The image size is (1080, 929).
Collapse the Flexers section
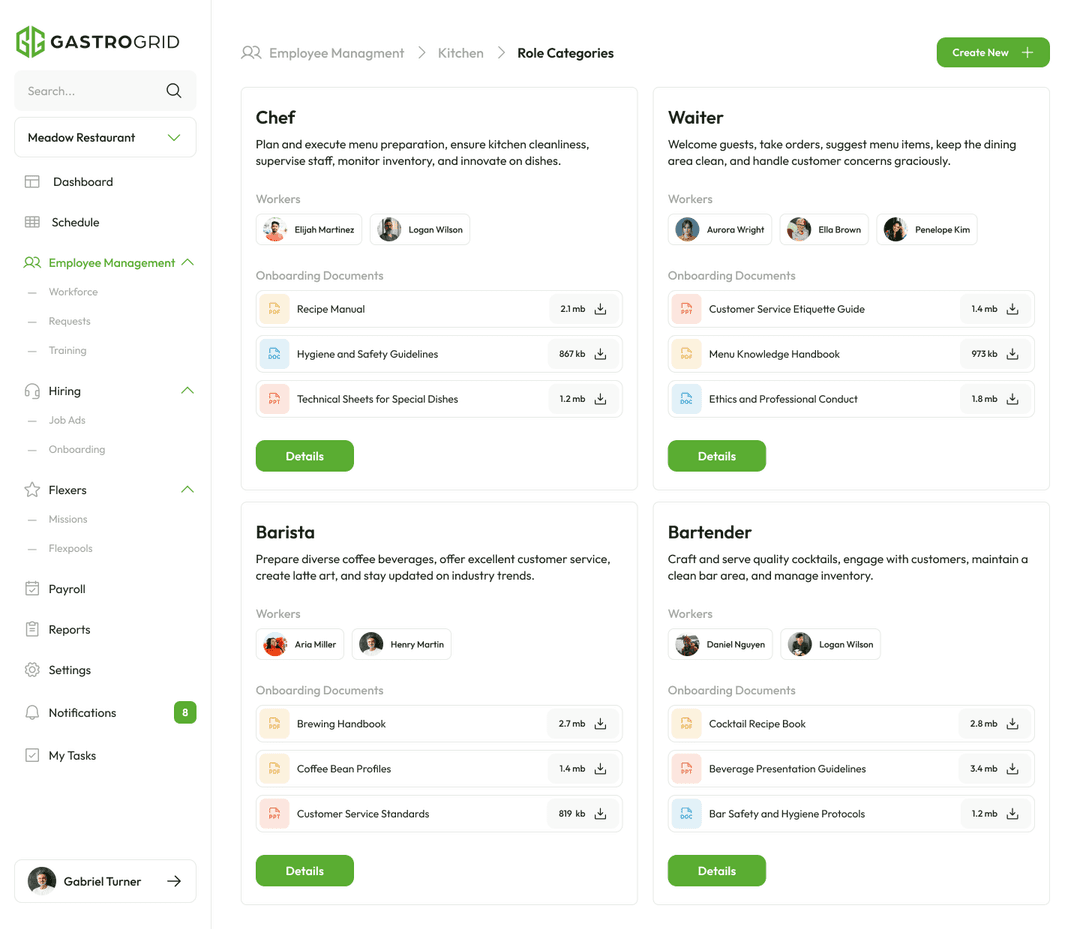tap(186, 489)
